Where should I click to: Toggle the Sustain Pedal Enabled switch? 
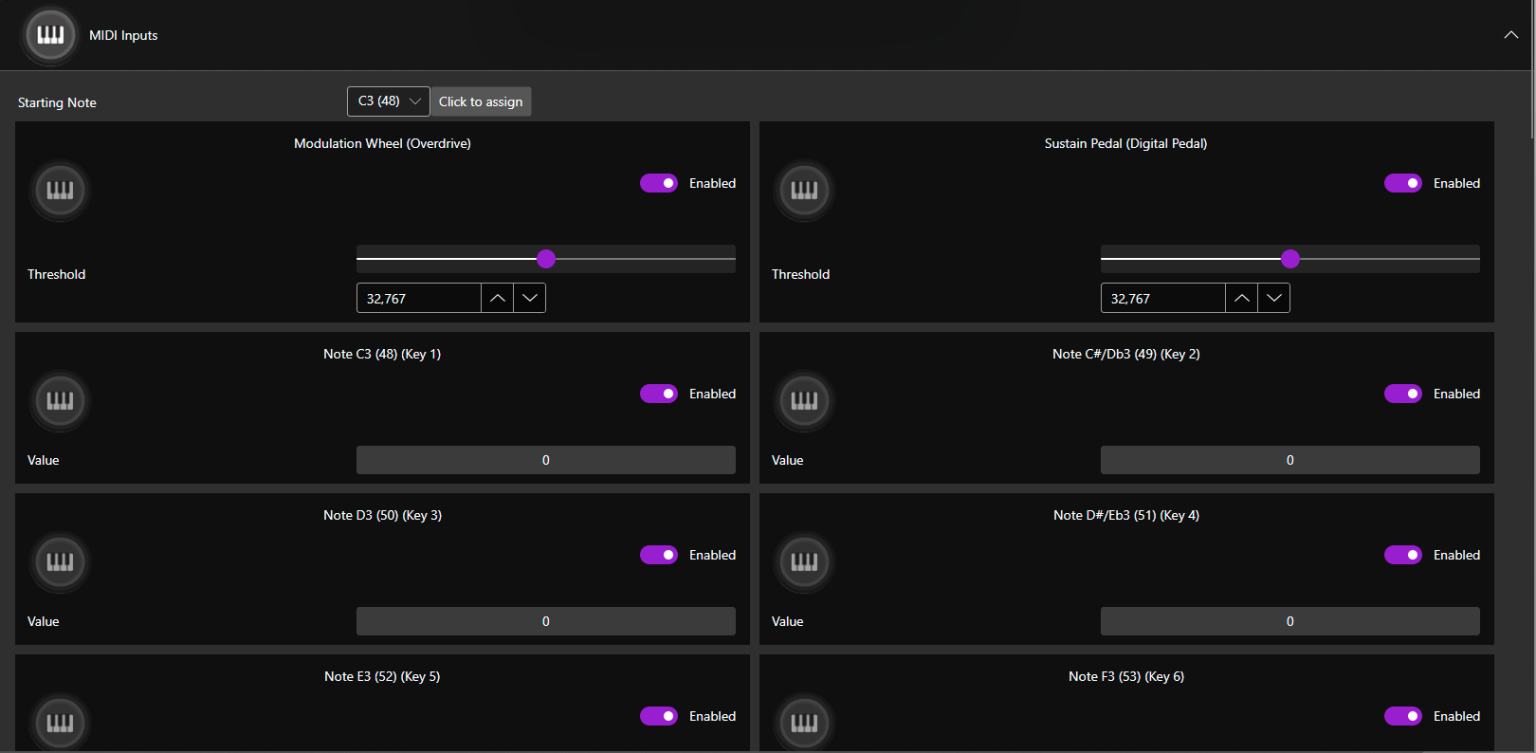[x=1403, y=183]
